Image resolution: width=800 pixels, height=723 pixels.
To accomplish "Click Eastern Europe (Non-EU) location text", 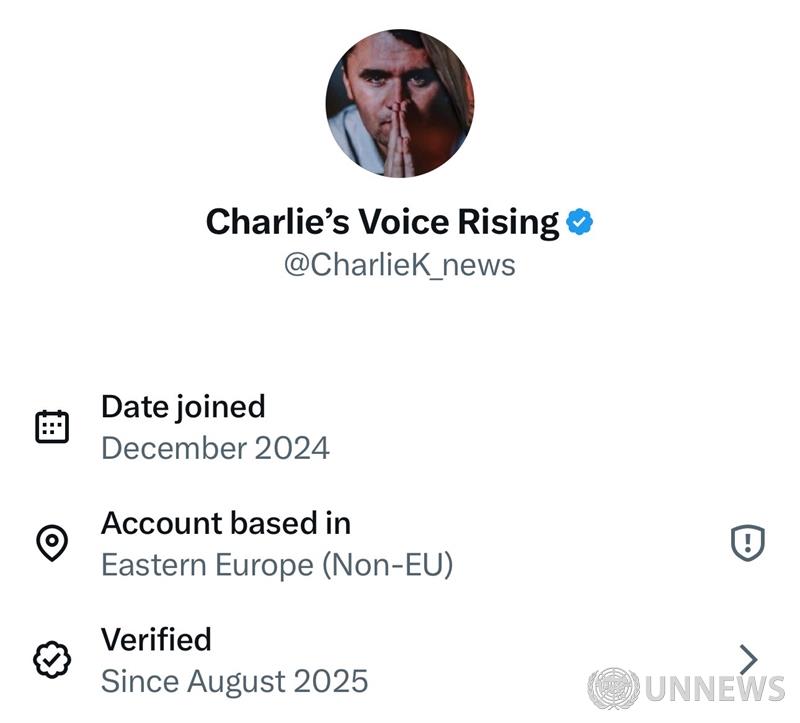I will click(x=277, y=565).
